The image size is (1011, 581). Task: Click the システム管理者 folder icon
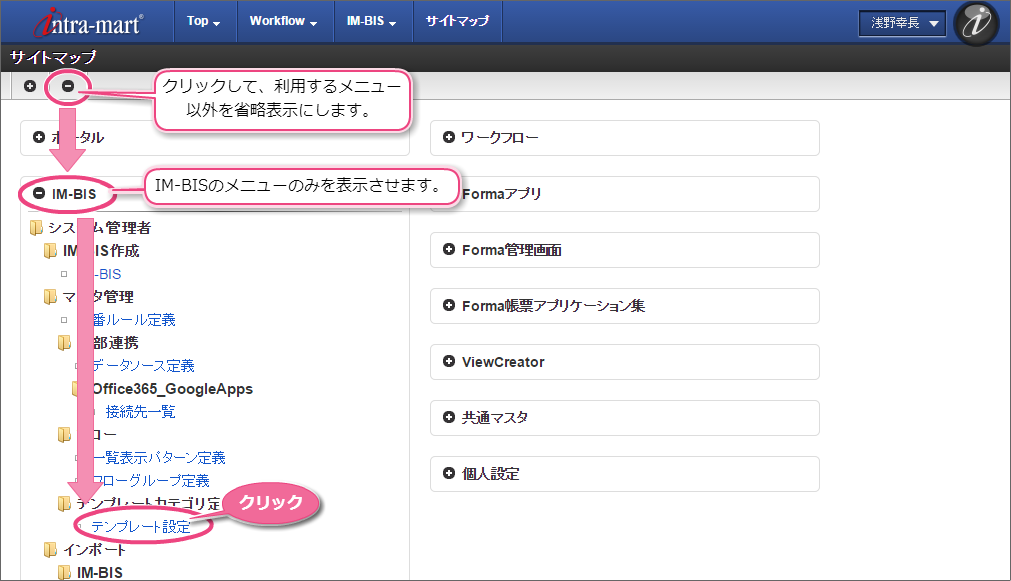click(x=36, y=228)
